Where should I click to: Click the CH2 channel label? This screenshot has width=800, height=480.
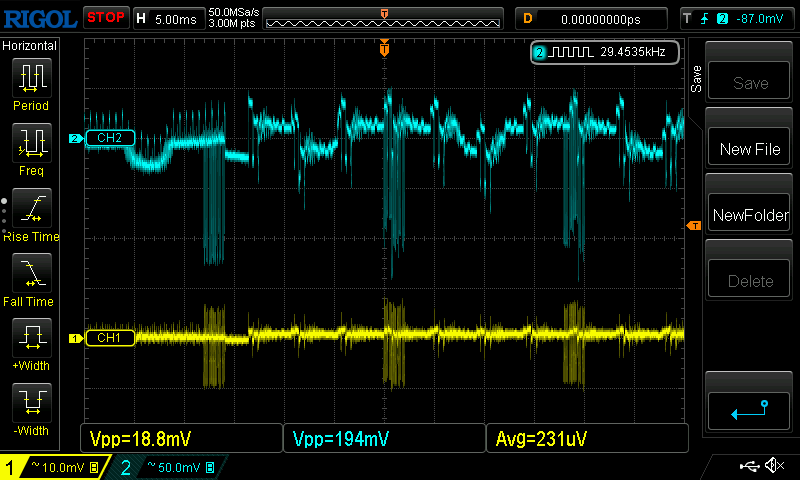point(109,138)
